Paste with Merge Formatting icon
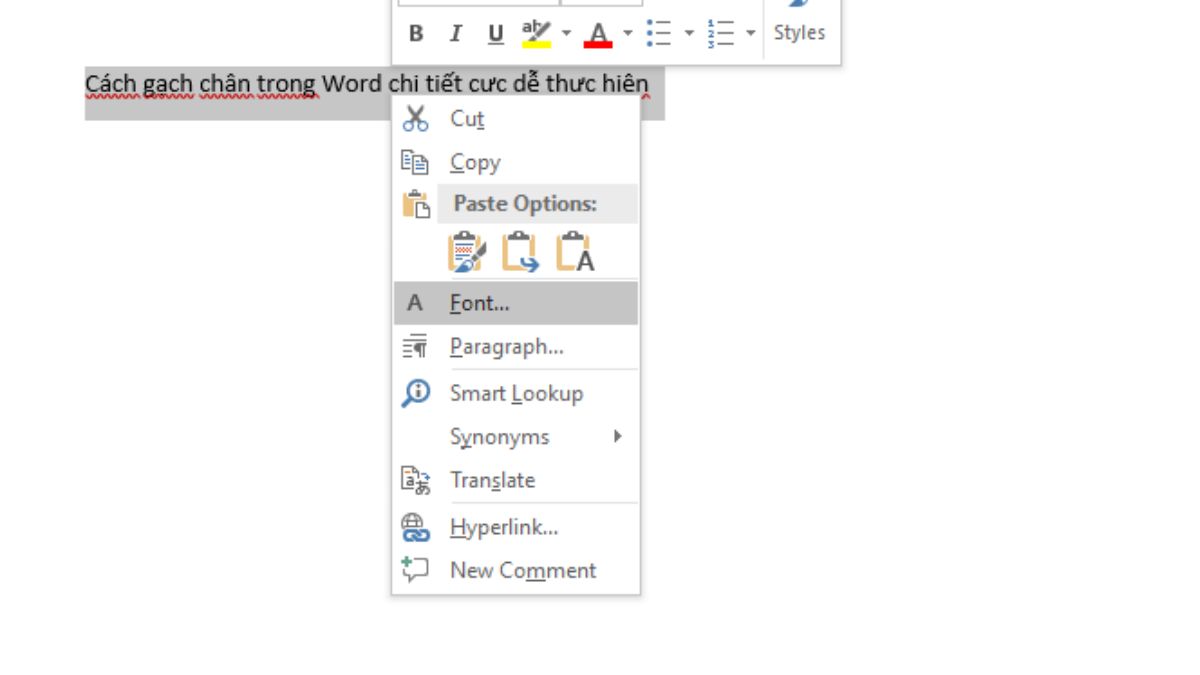The width and height of the screenshot is (1200, 675). tap(520, 252)
